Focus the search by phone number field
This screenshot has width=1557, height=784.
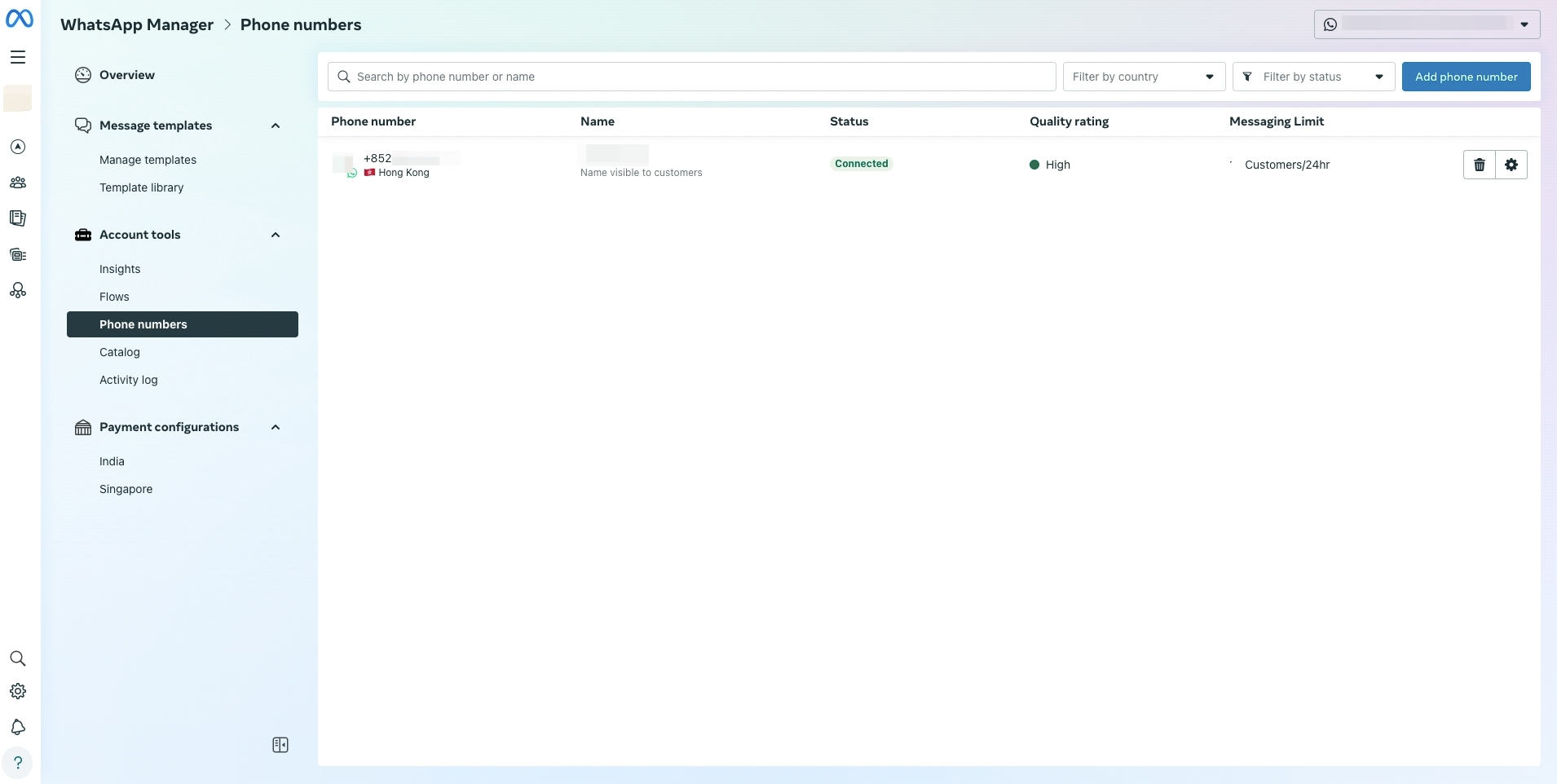coord(691,77)
